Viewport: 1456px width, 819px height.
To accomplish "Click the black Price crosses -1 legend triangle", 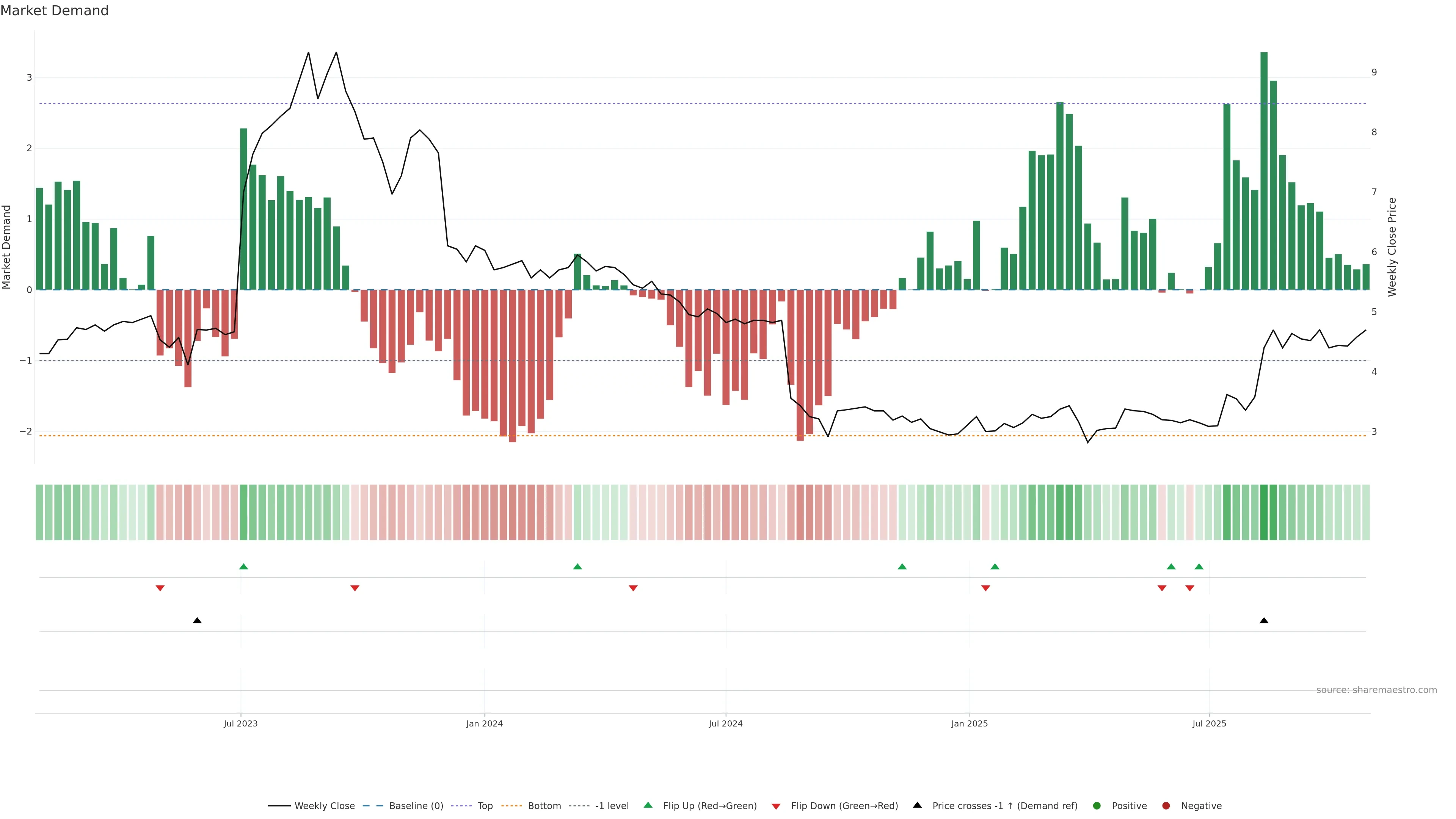I will point(917,805).
